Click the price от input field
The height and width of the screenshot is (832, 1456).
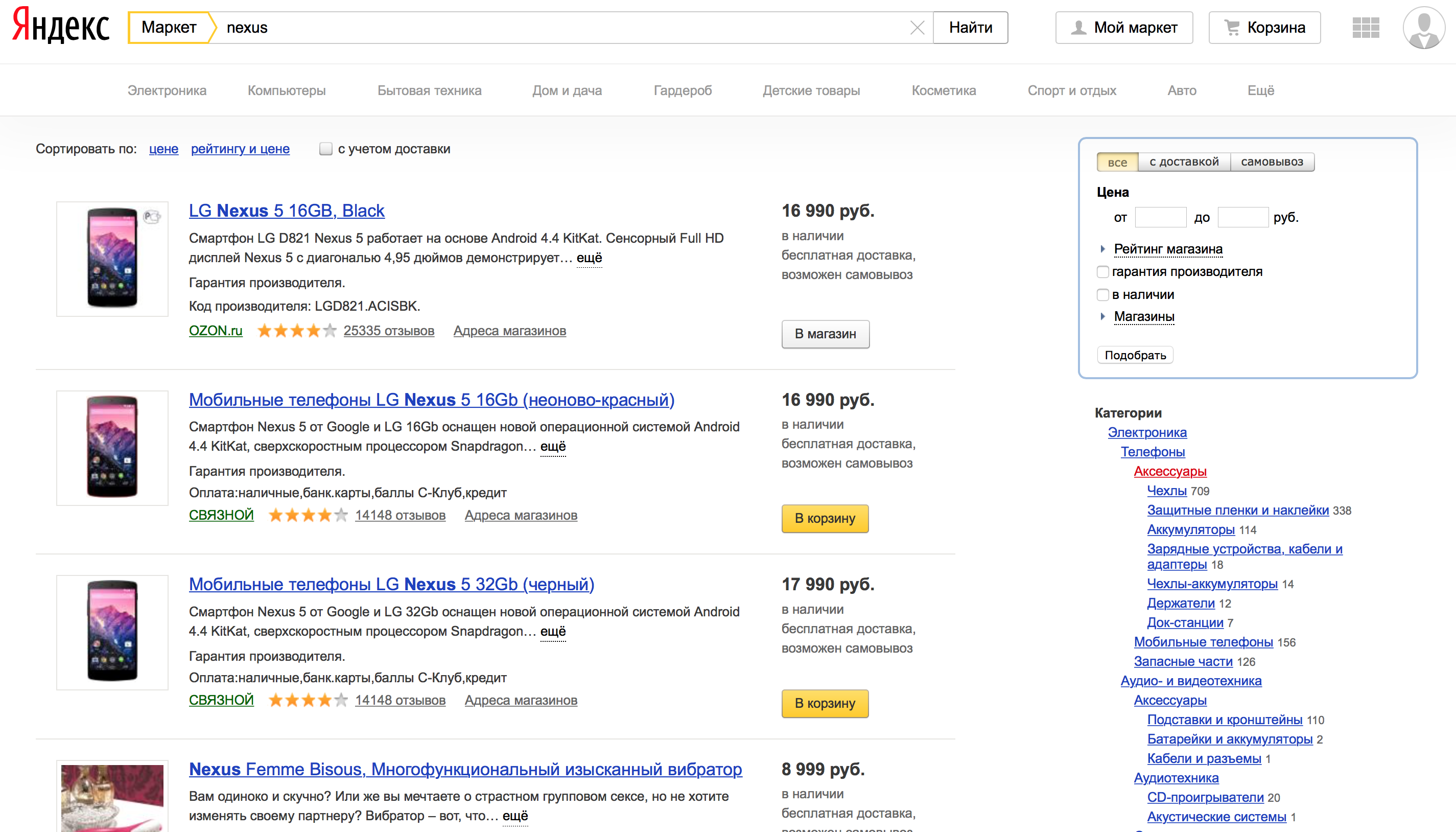point(1160,217)
